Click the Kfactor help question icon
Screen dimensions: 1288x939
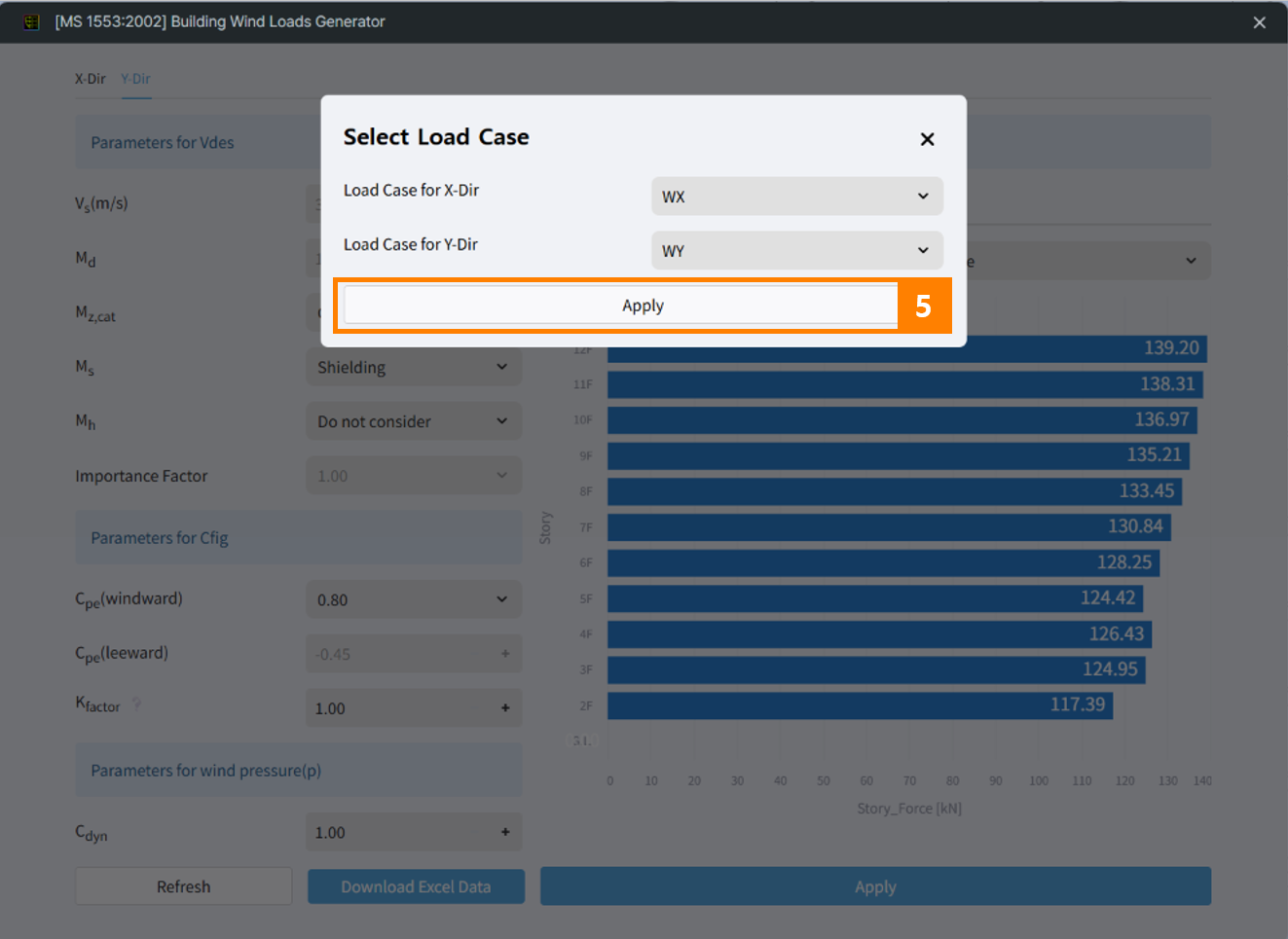point(136,704)
